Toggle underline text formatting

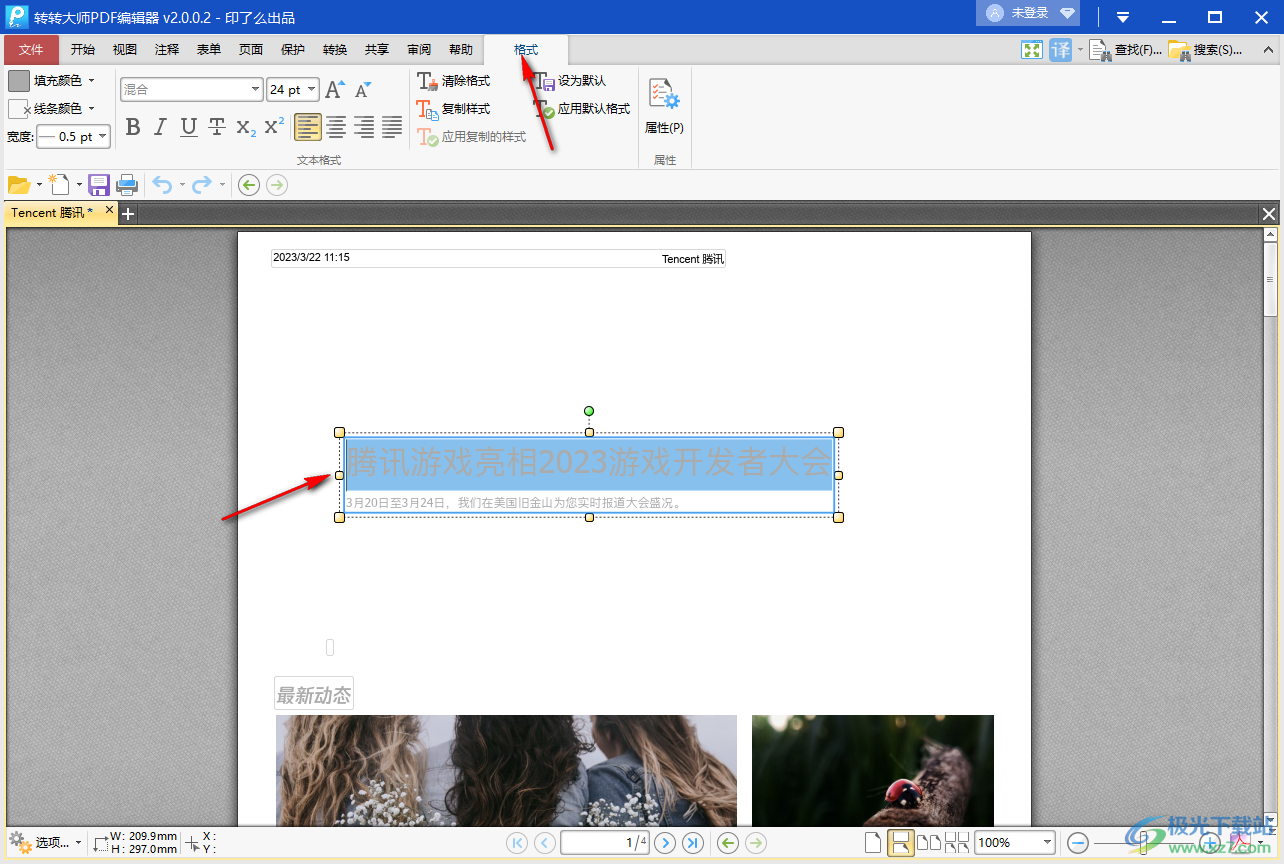(x=188, y=127)
